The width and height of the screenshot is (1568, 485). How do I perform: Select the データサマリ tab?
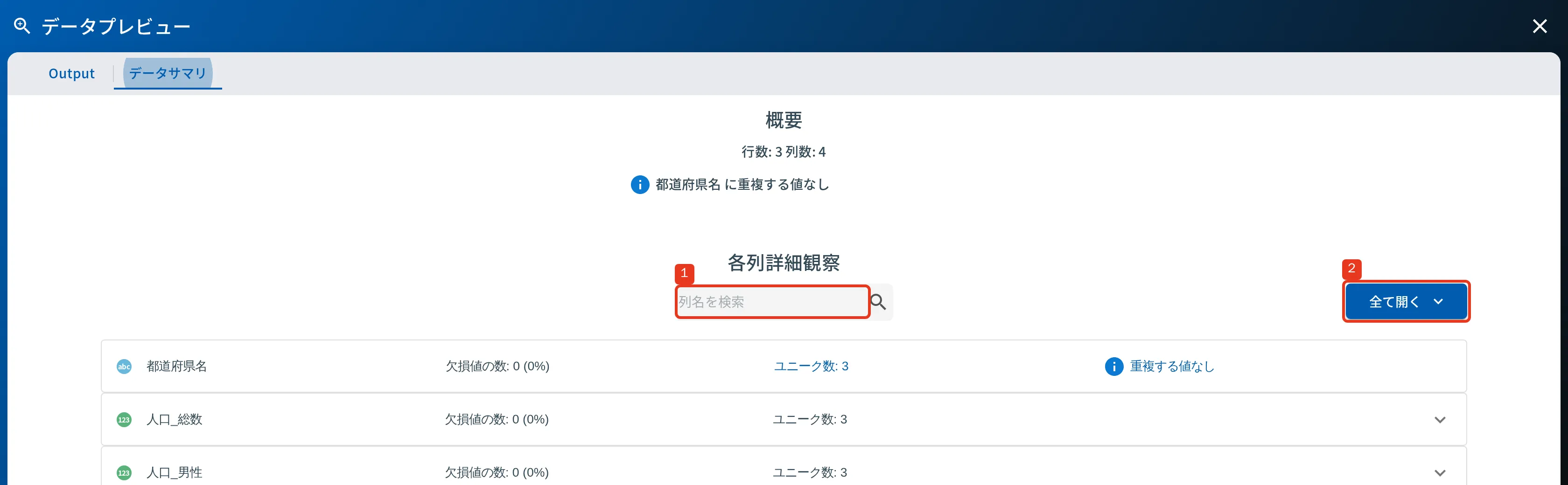click(168, 74)
